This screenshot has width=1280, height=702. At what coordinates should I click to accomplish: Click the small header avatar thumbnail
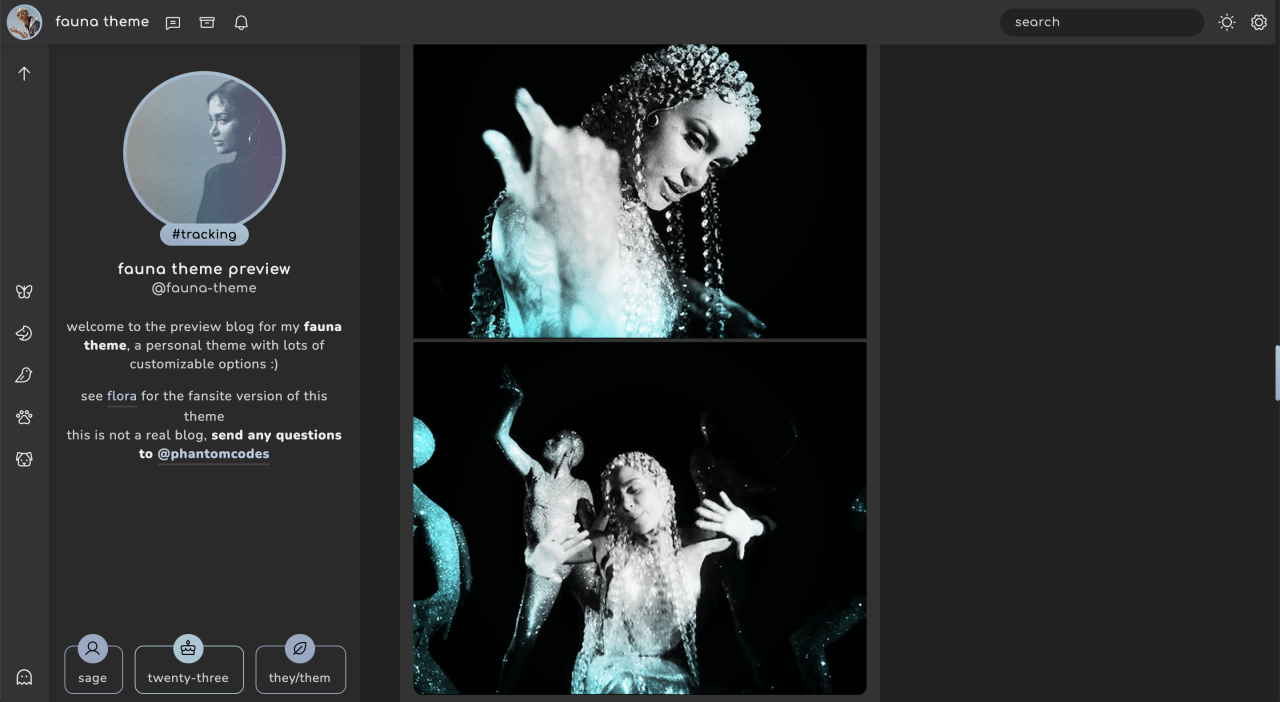pos(24,22)
